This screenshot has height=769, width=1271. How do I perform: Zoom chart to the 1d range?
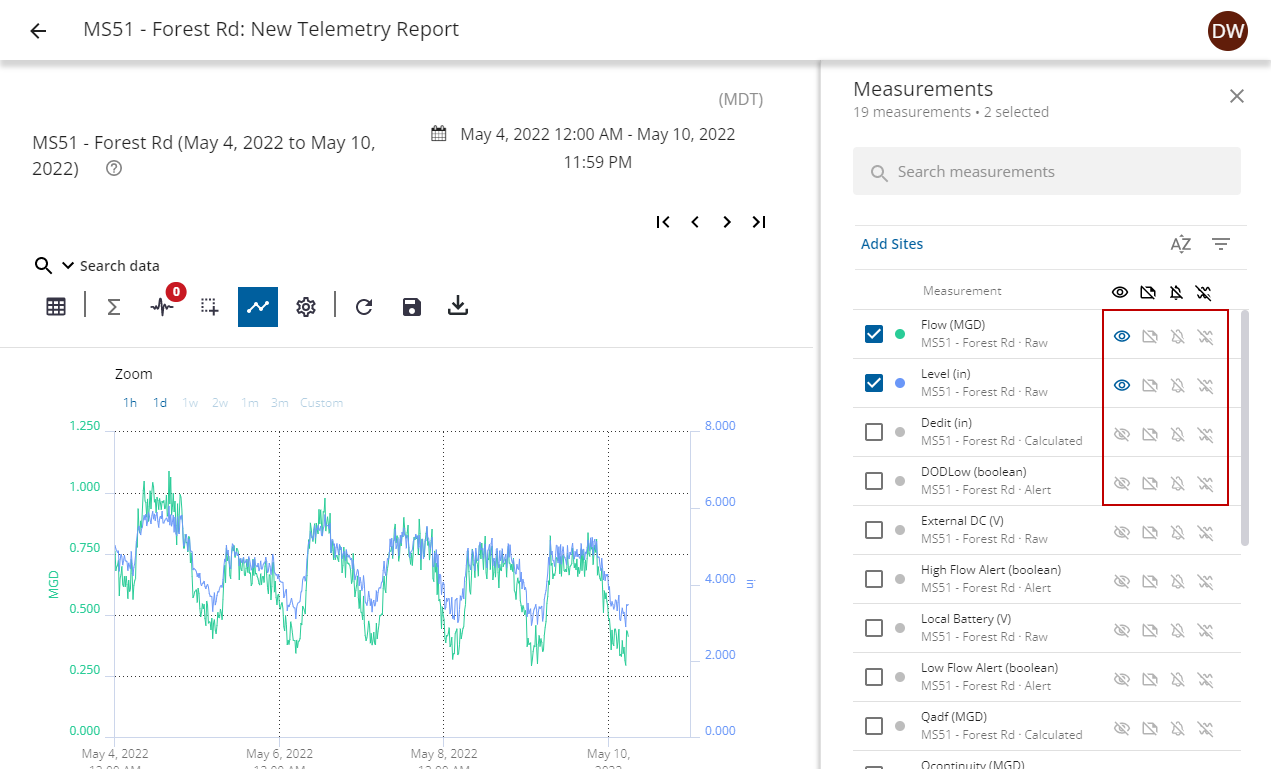tap(159, 402)
